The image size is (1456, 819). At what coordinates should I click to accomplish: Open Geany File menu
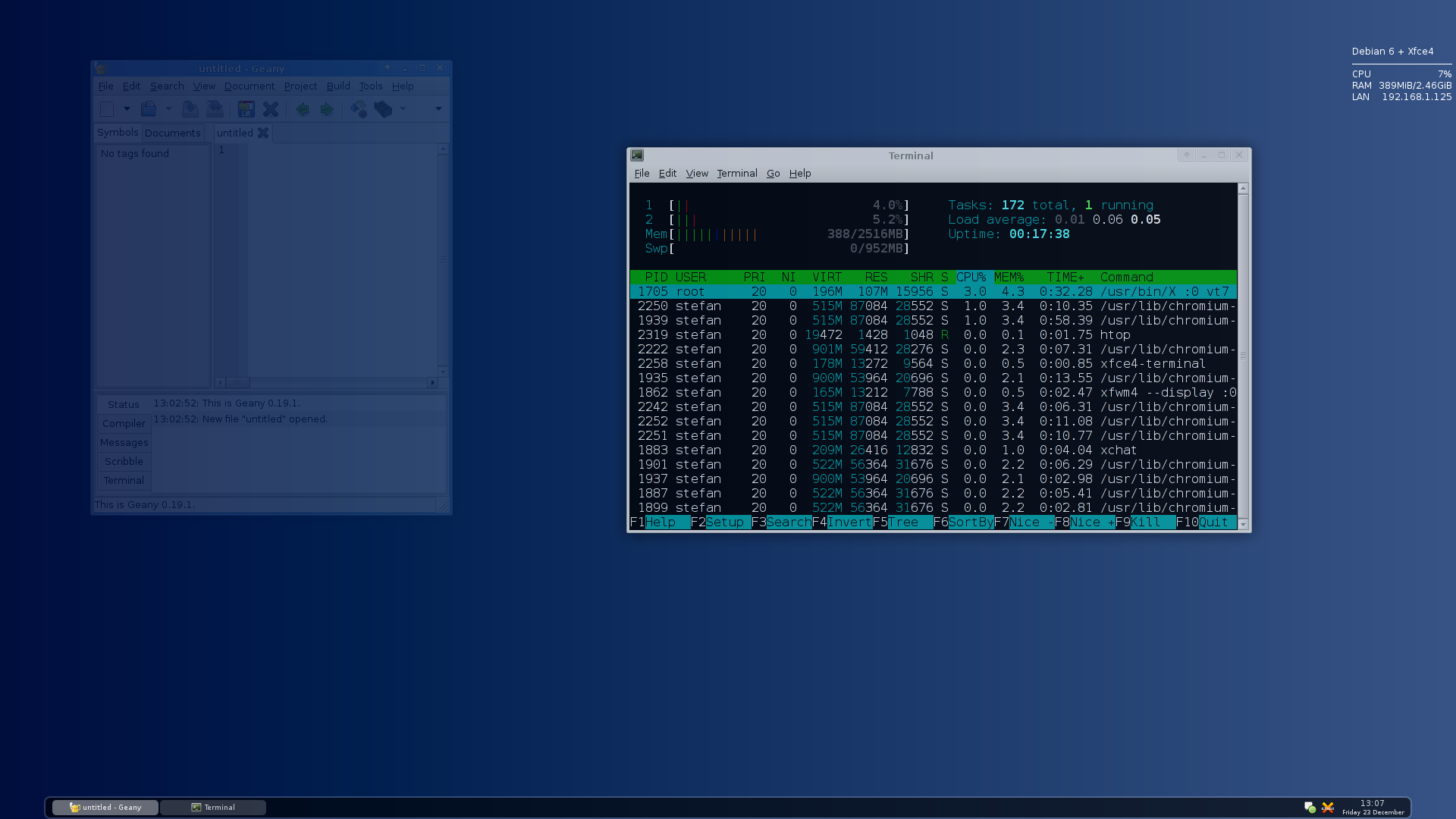[105, 86]
